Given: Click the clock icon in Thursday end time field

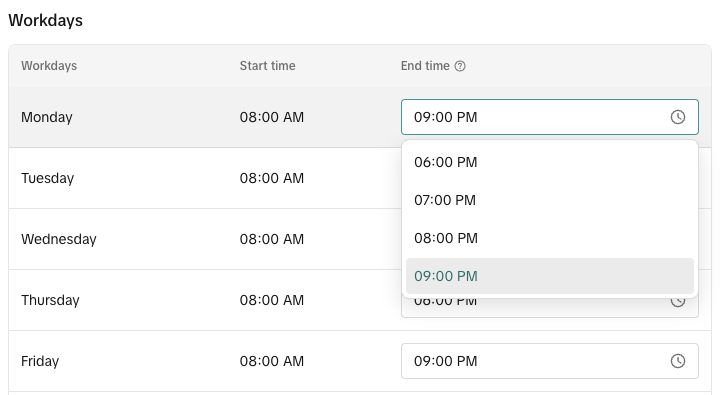Looking at the screenshot, I should (677, 303).
